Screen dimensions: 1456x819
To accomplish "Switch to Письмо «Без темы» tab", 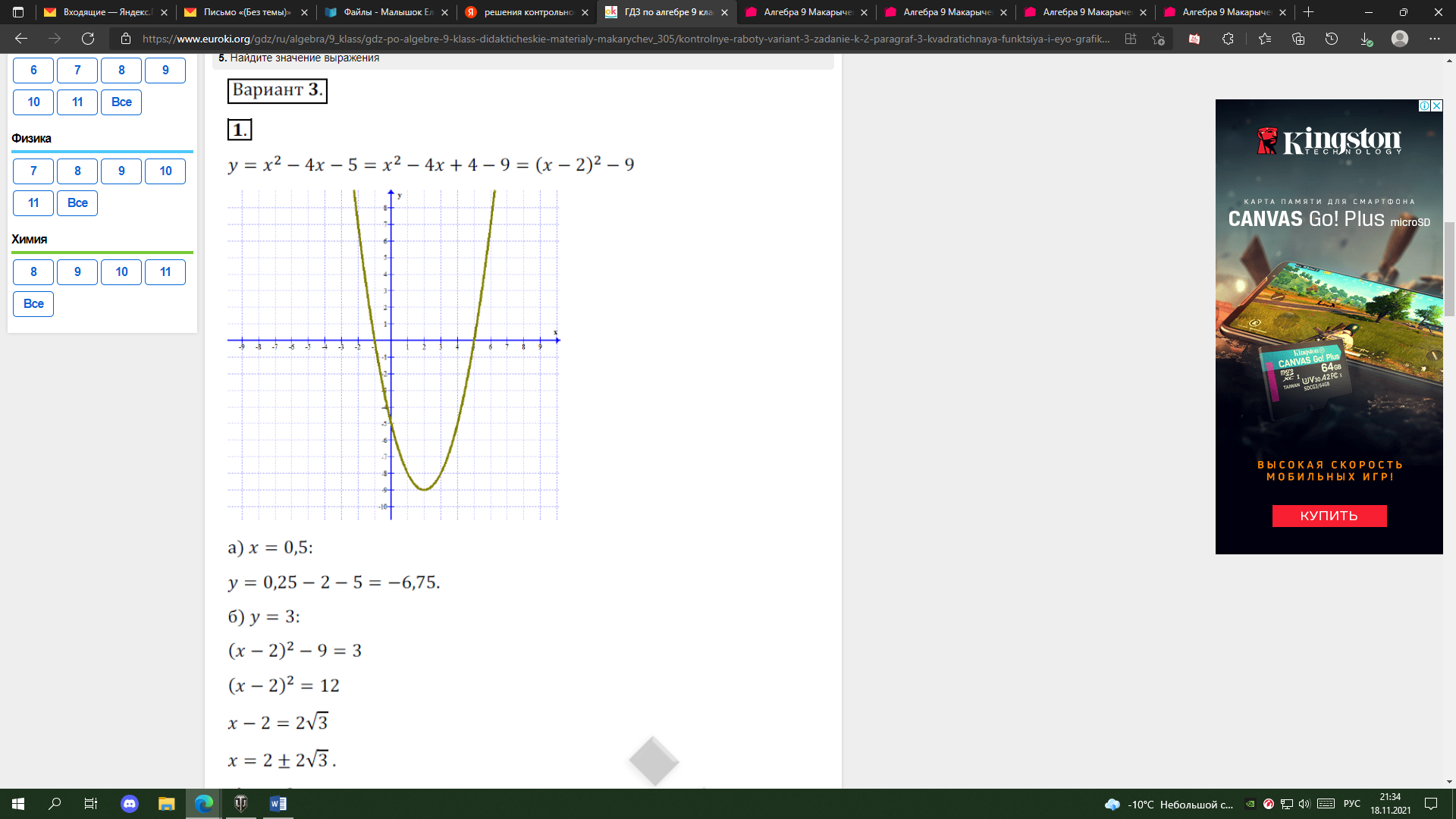I will 246,12.
